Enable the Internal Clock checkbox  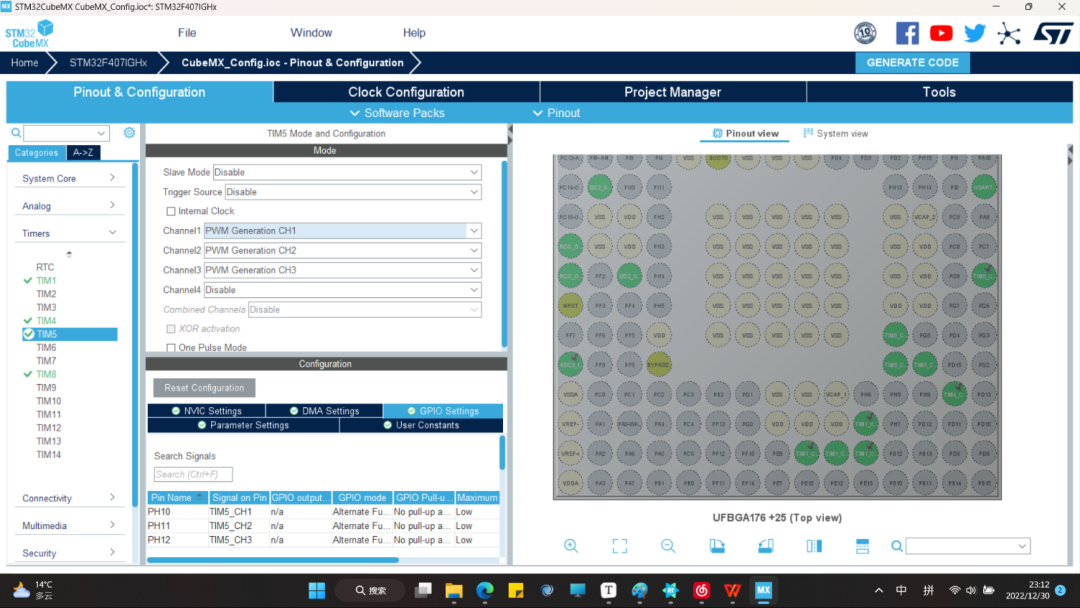171,211
